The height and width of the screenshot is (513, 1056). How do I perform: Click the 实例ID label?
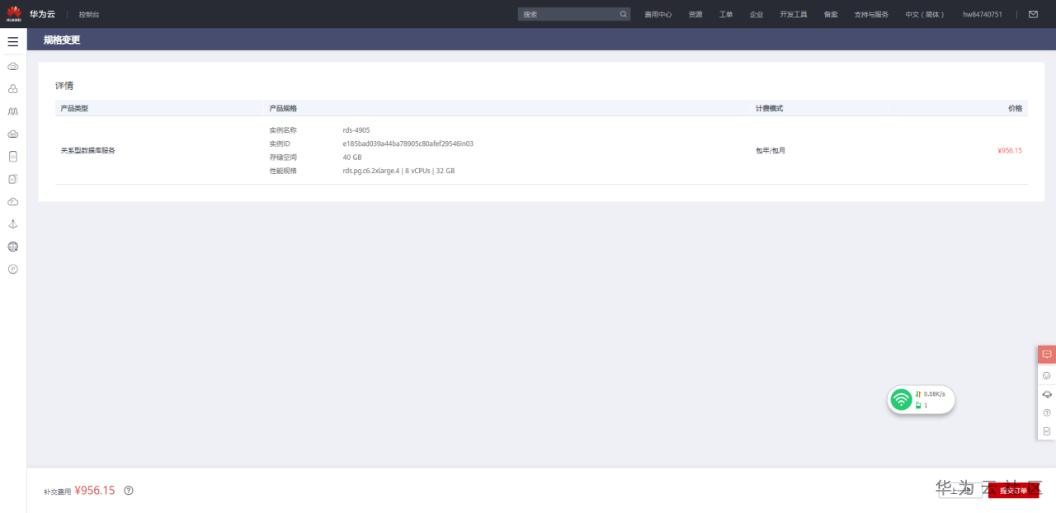[279, 143]
